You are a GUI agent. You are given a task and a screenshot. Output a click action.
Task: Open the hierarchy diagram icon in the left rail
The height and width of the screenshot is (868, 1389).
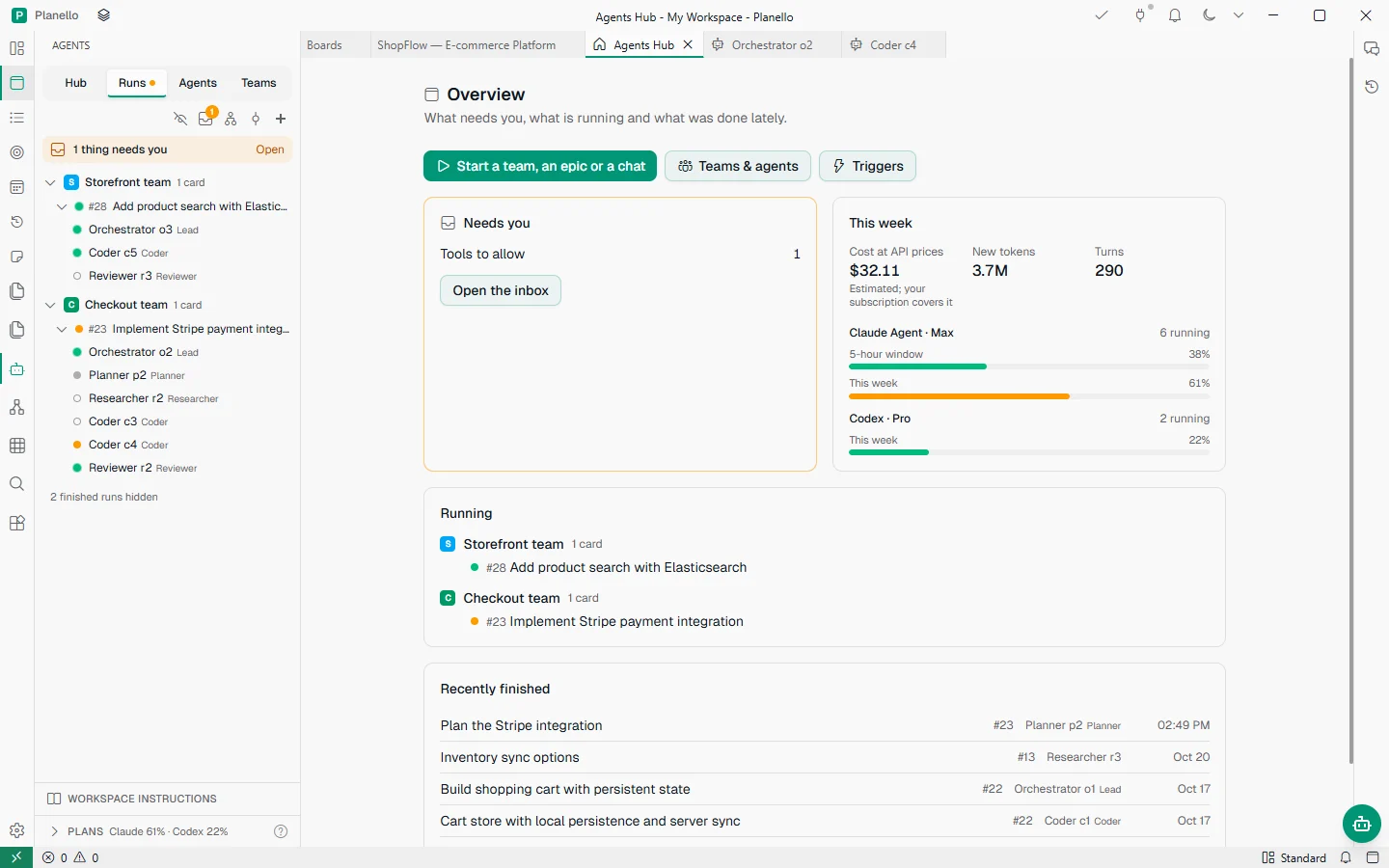coord(16,407)
